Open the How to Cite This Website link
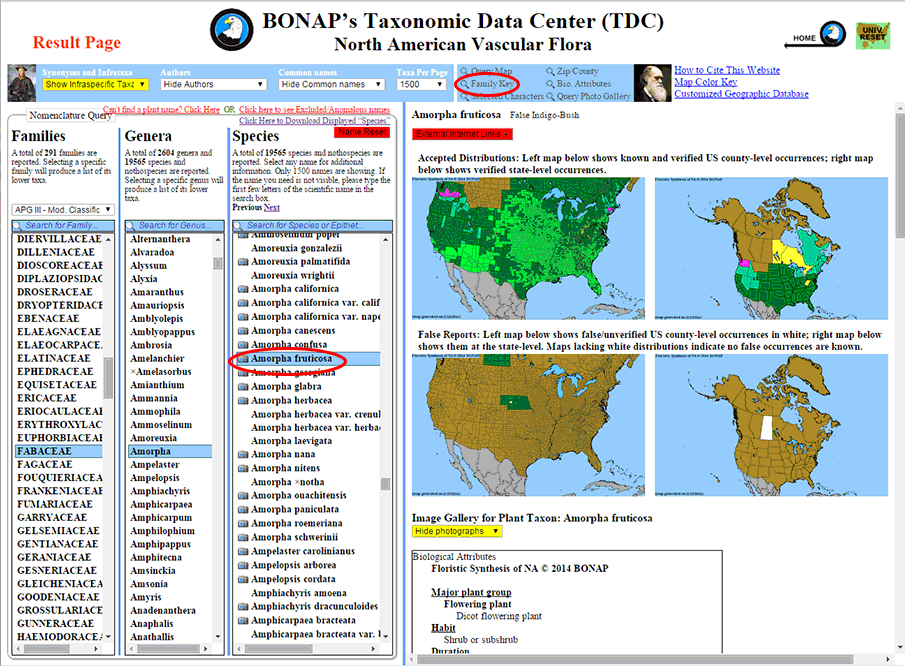The height and width of the screenshot is (666, 905). pyautogui.click(x=727, y=70)
